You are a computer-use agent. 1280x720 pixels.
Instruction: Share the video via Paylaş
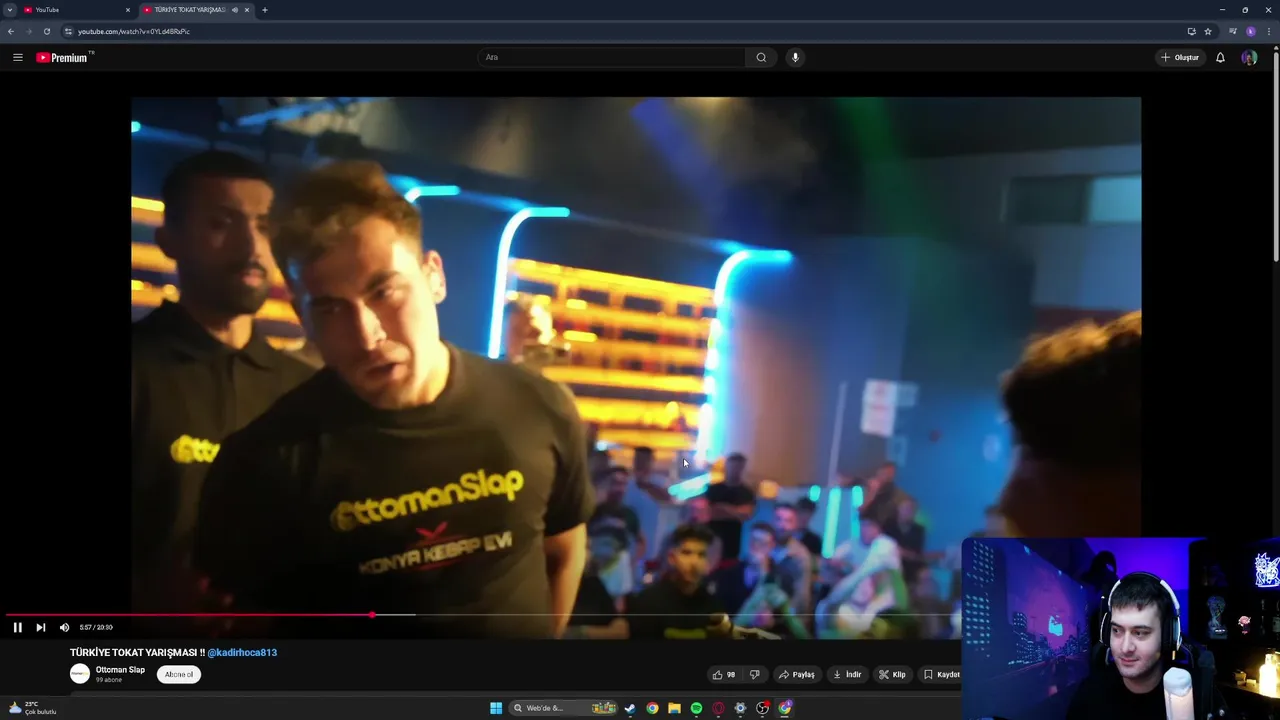[797, 675]
